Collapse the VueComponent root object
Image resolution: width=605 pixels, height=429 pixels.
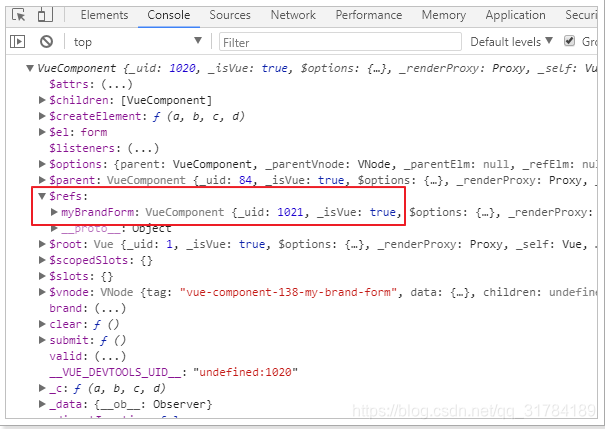(30, 68)
